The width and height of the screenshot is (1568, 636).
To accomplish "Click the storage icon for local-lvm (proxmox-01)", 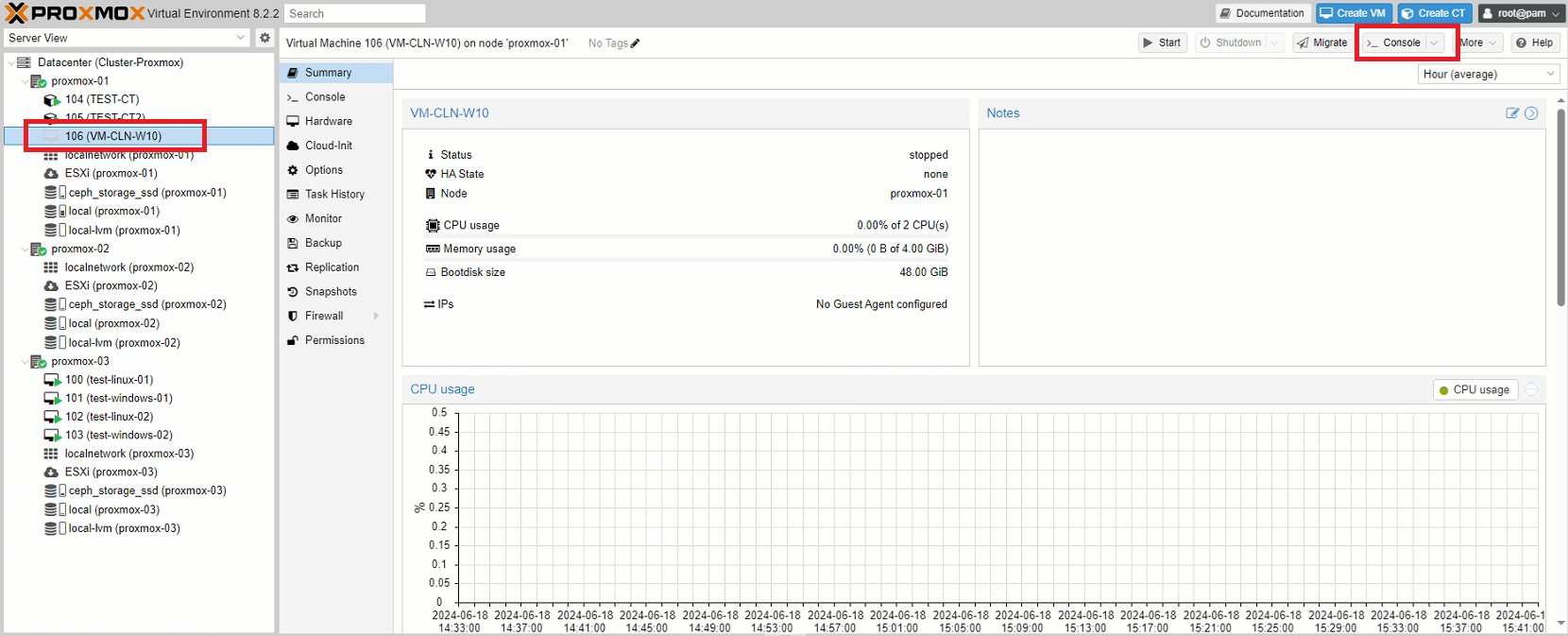I will point(55,231).
